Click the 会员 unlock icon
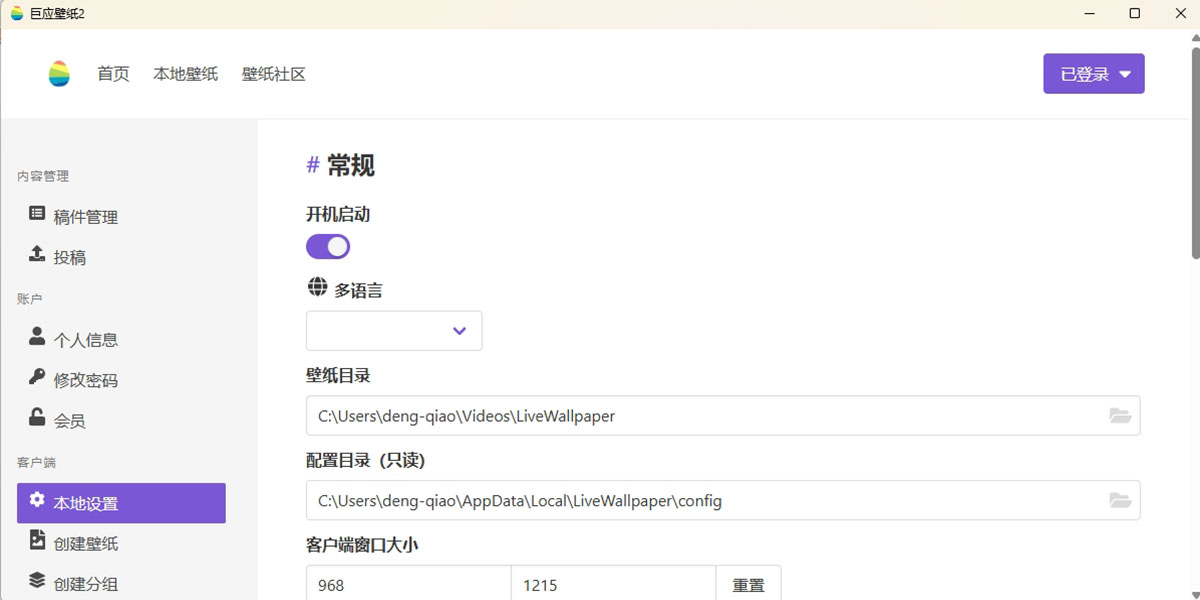The image size is (1200, 600). (x=37, y=417)
